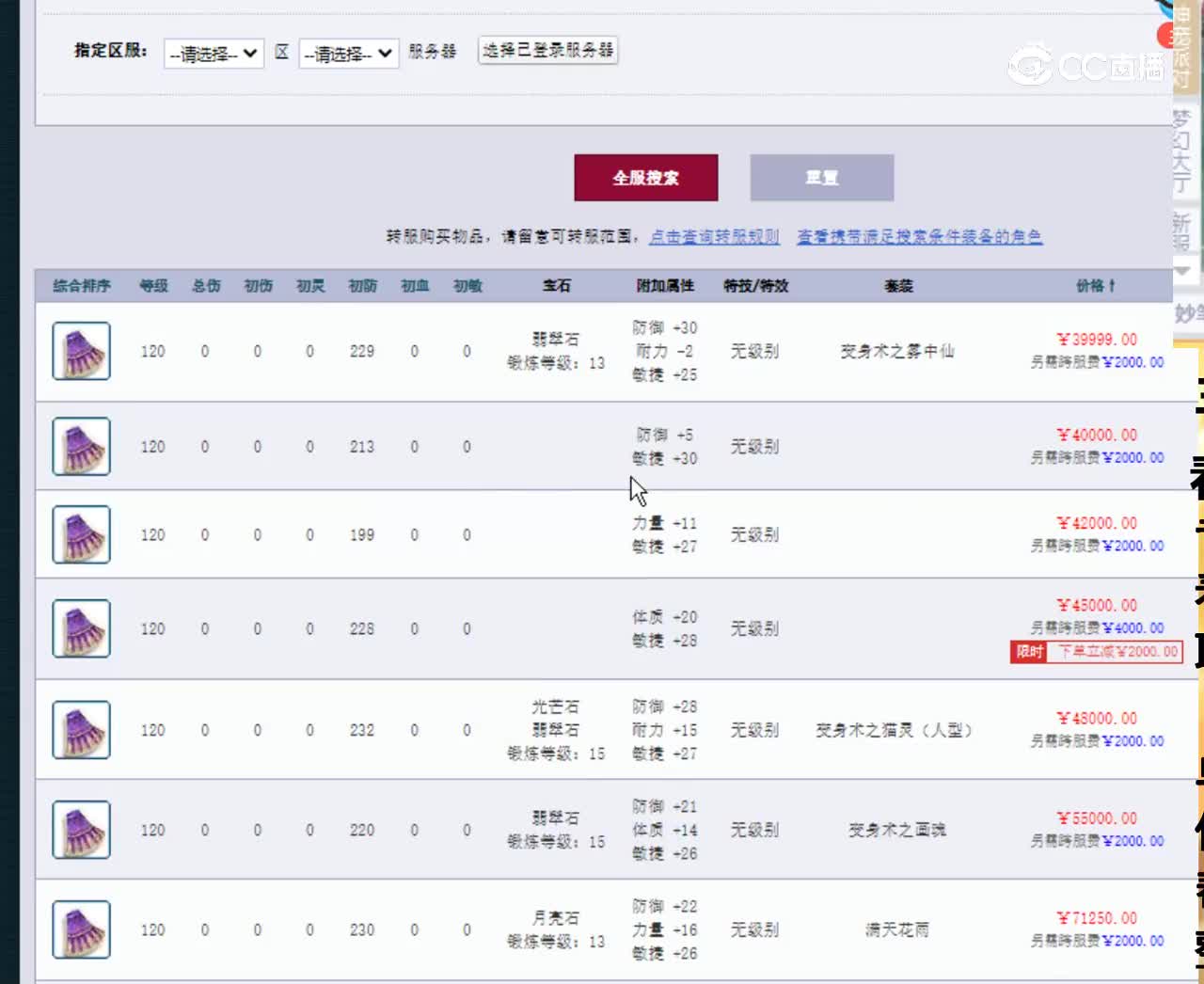The width and height of the screenshot is (1204, 984).
Task: Click 变身术之猫灵（人型） set text
Action: (x=894, y=730)
